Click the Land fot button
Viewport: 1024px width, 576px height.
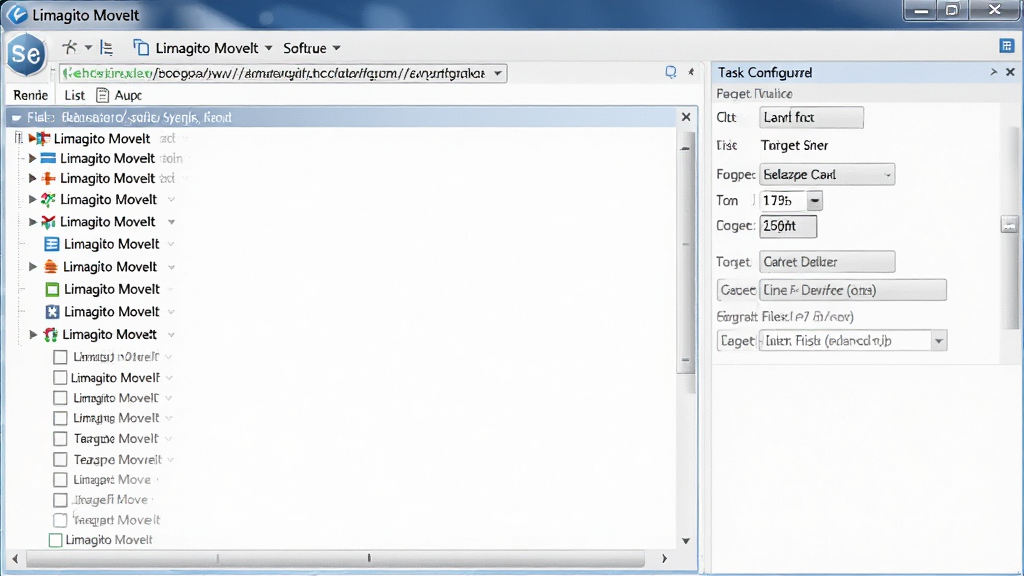point(811,118)
